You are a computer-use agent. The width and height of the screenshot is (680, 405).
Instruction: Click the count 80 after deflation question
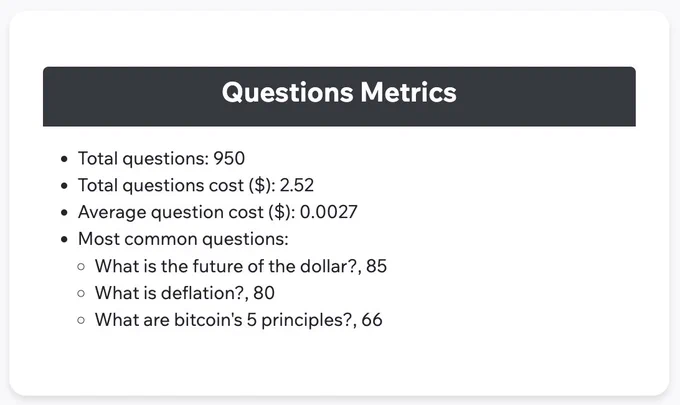click(x=264, y=293)
